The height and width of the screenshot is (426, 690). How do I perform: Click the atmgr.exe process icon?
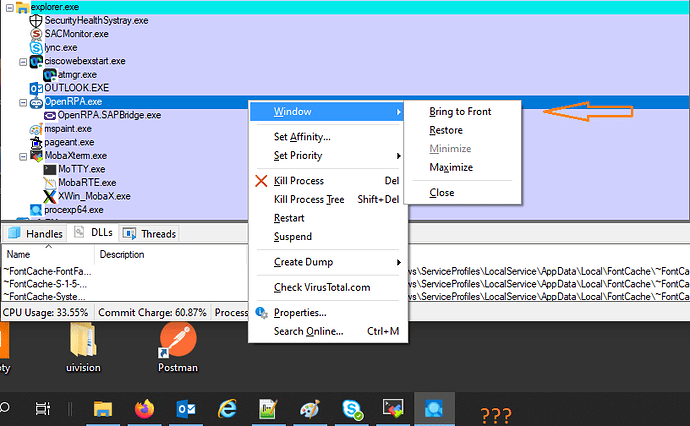tap(49, 75)
